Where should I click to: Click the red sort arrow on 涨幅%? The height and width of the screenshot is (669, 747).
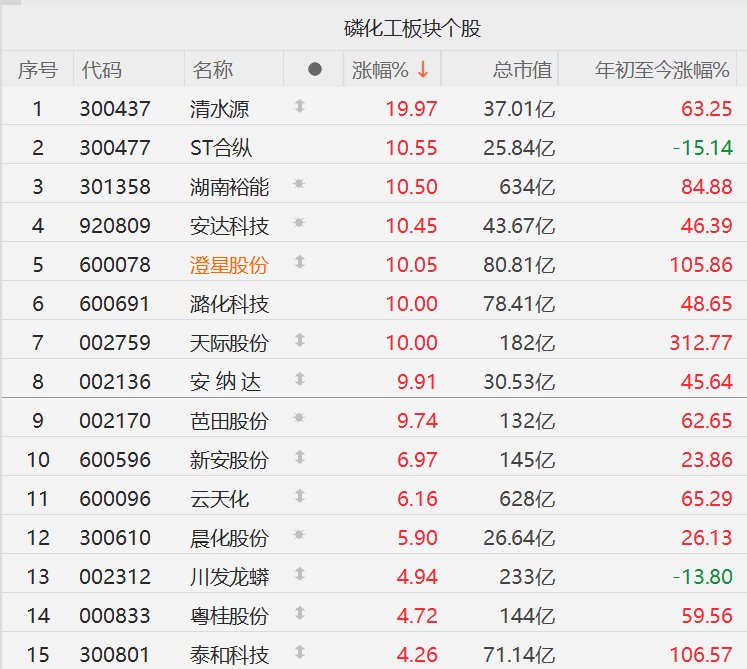pos(423,70)
